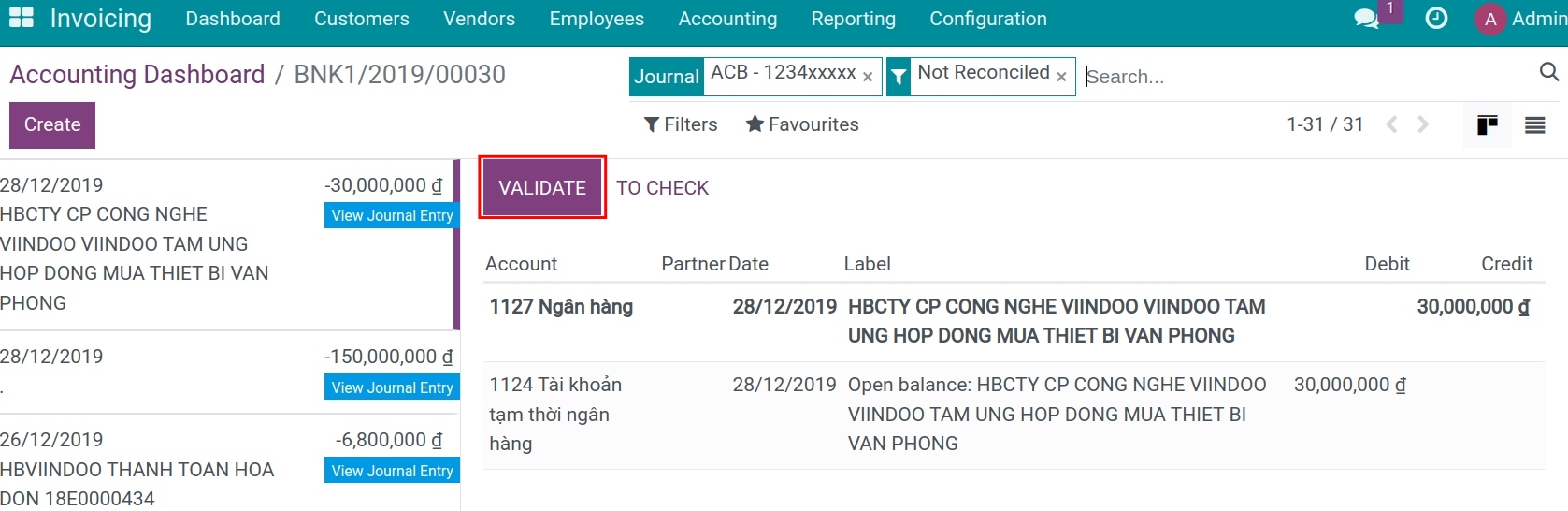Open the Configuration menu
This screenshot has height=511, width=1568.
(987, 19)
